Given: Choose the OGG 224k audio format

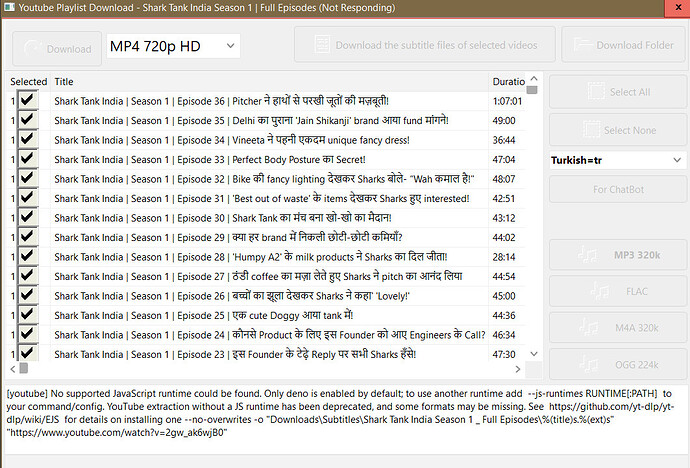Looking at the screenshot, I should coord(618,364).
